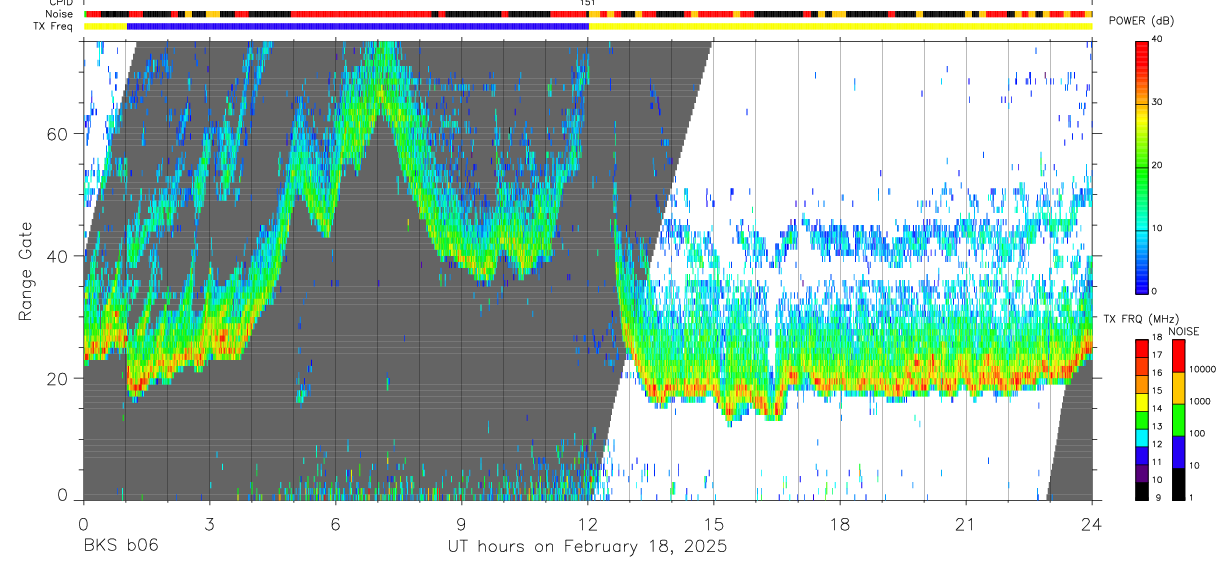Click the green 100-1000 NOISE legend swatch

tap(1178, 420)
